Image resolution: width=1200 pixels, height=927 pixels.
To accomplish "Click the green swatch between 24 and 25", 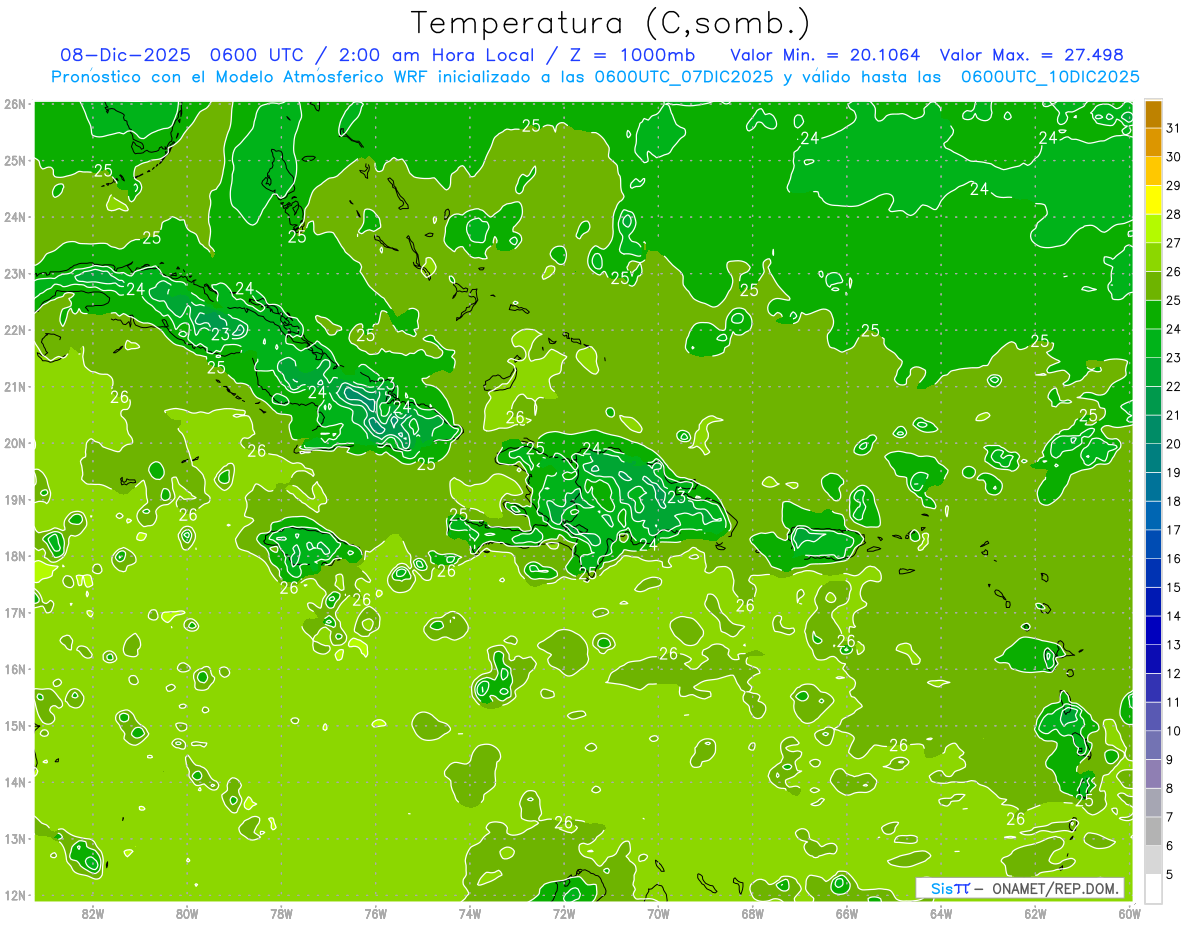I will point(1153,315).
